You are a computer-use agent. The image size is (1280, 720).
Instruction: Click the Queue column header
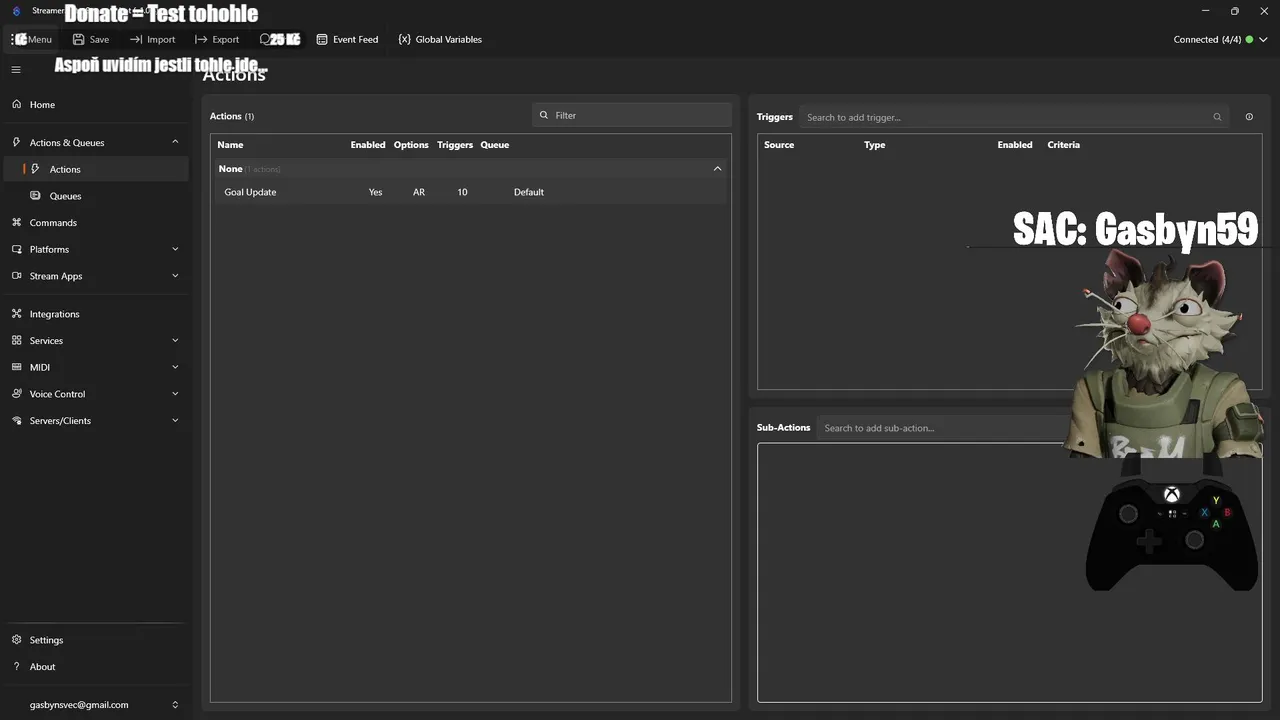coord(495,145)
